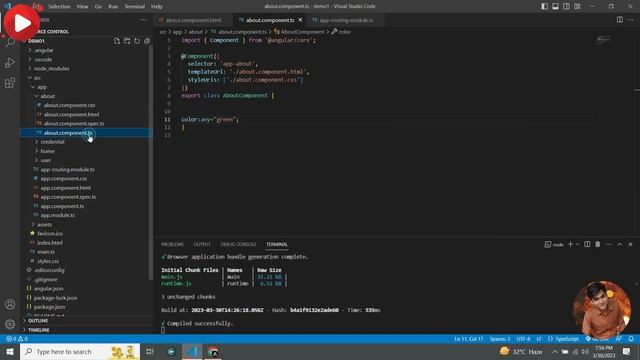This screenshot has height=360, width=640.
Task: Customize layout icon in title bar
Action: [x=577, y=6]
